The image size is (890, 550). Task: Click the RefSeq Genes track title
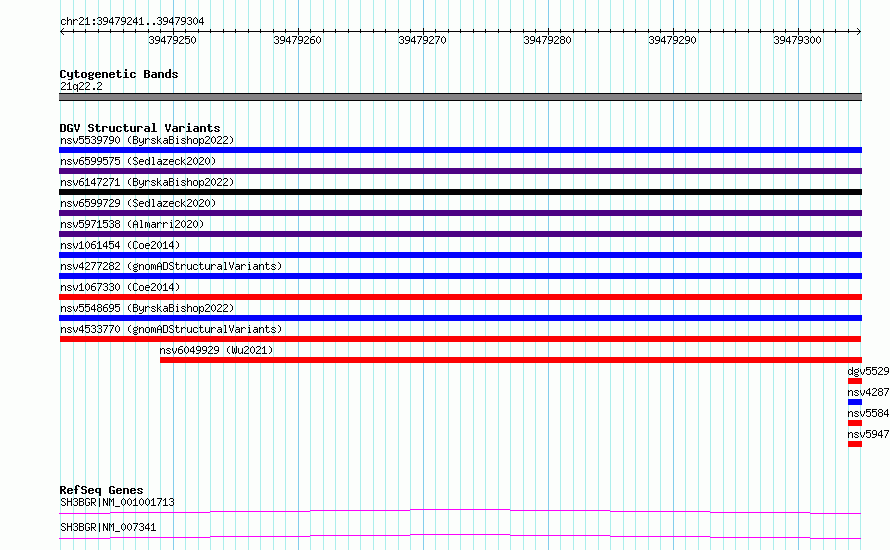[101, 490]
